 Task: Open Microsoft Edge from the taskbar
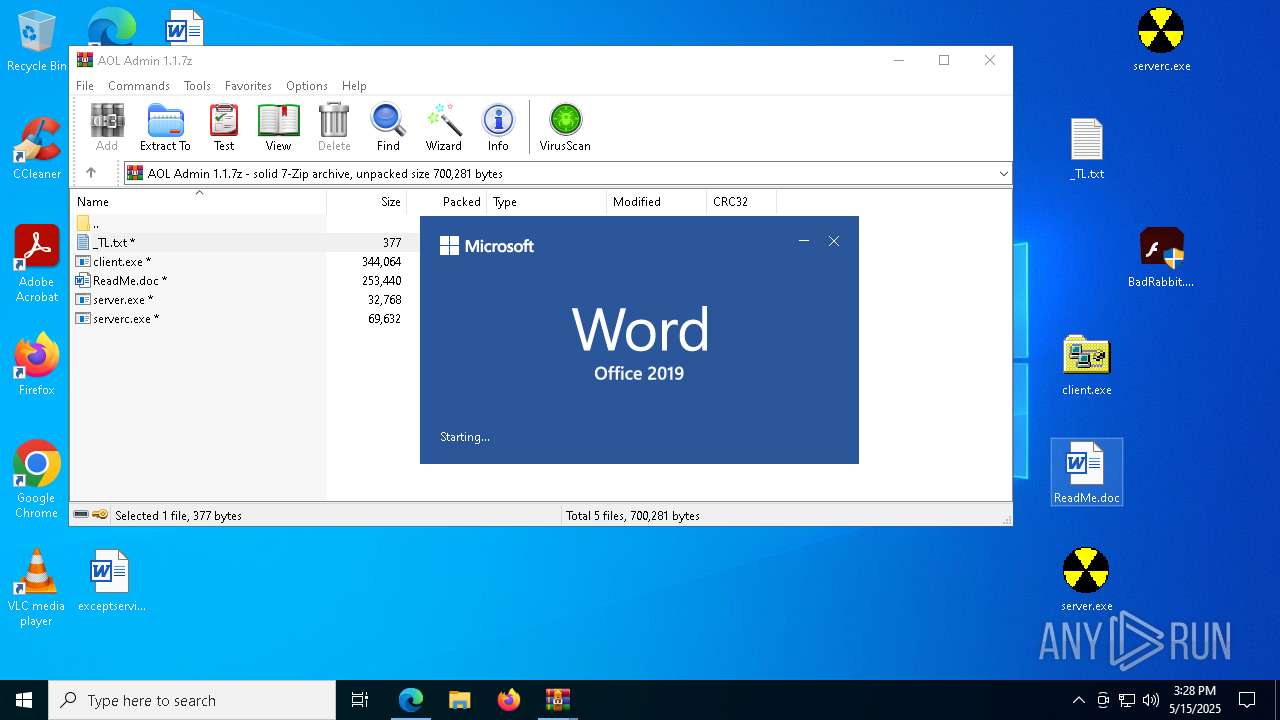pyautogui.click(x=410, y=700)
